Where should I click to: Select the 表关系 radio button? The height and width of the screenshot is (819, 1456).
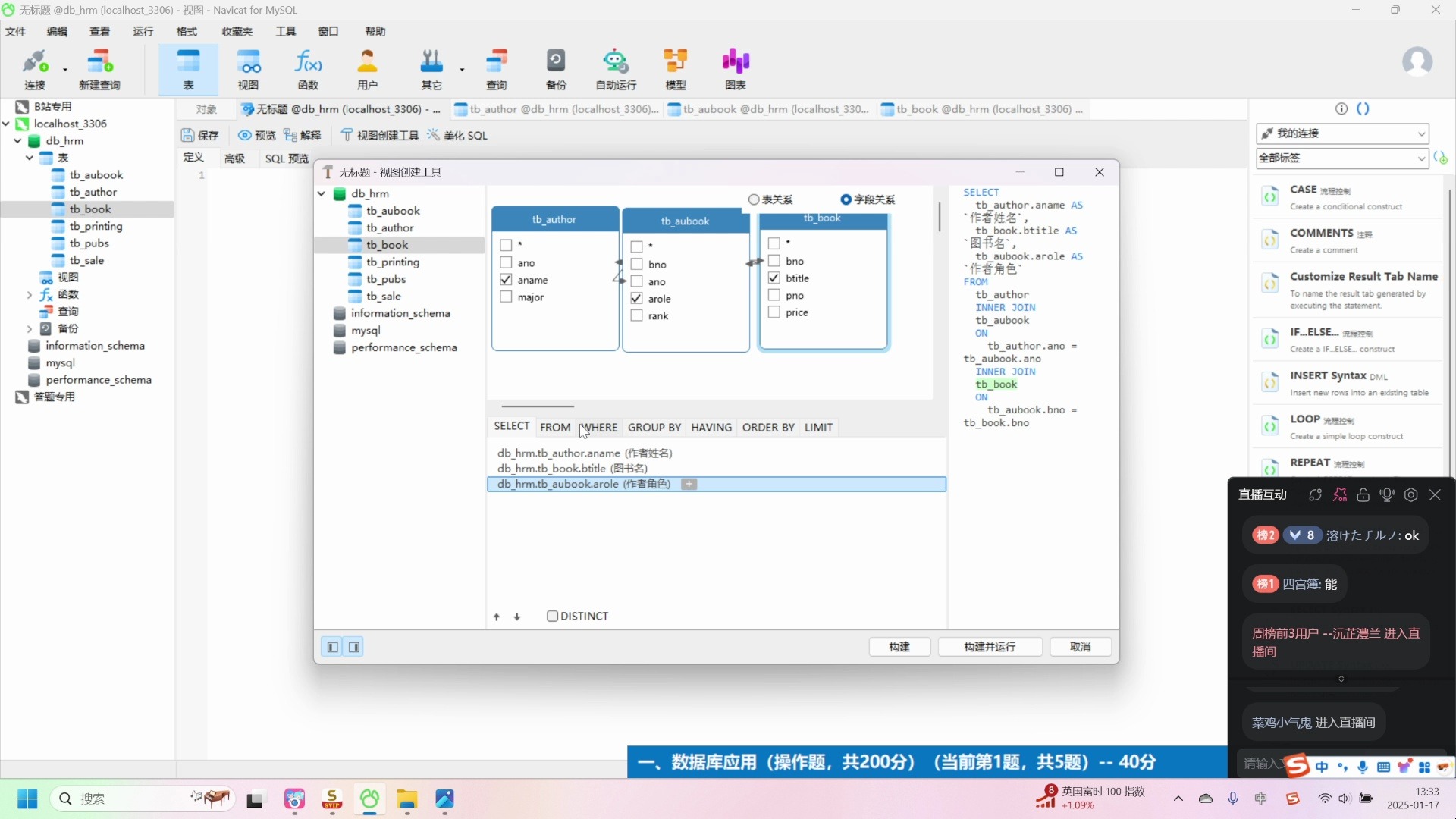754,199
